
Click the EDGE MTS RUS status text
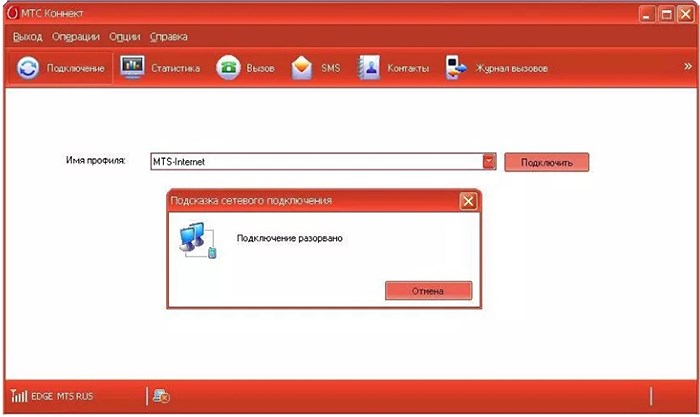pyautogui.click(x=62, y=396)
